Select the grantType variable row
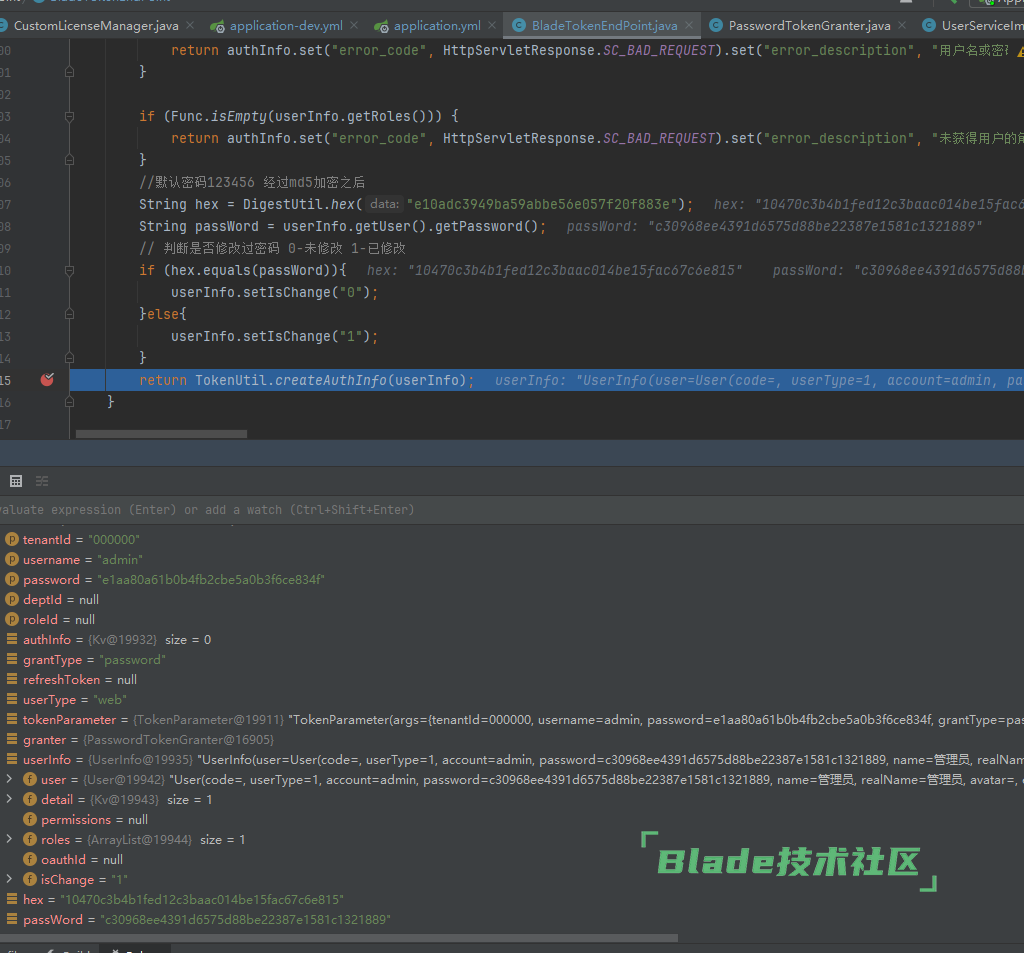 (x=512, y=660)
